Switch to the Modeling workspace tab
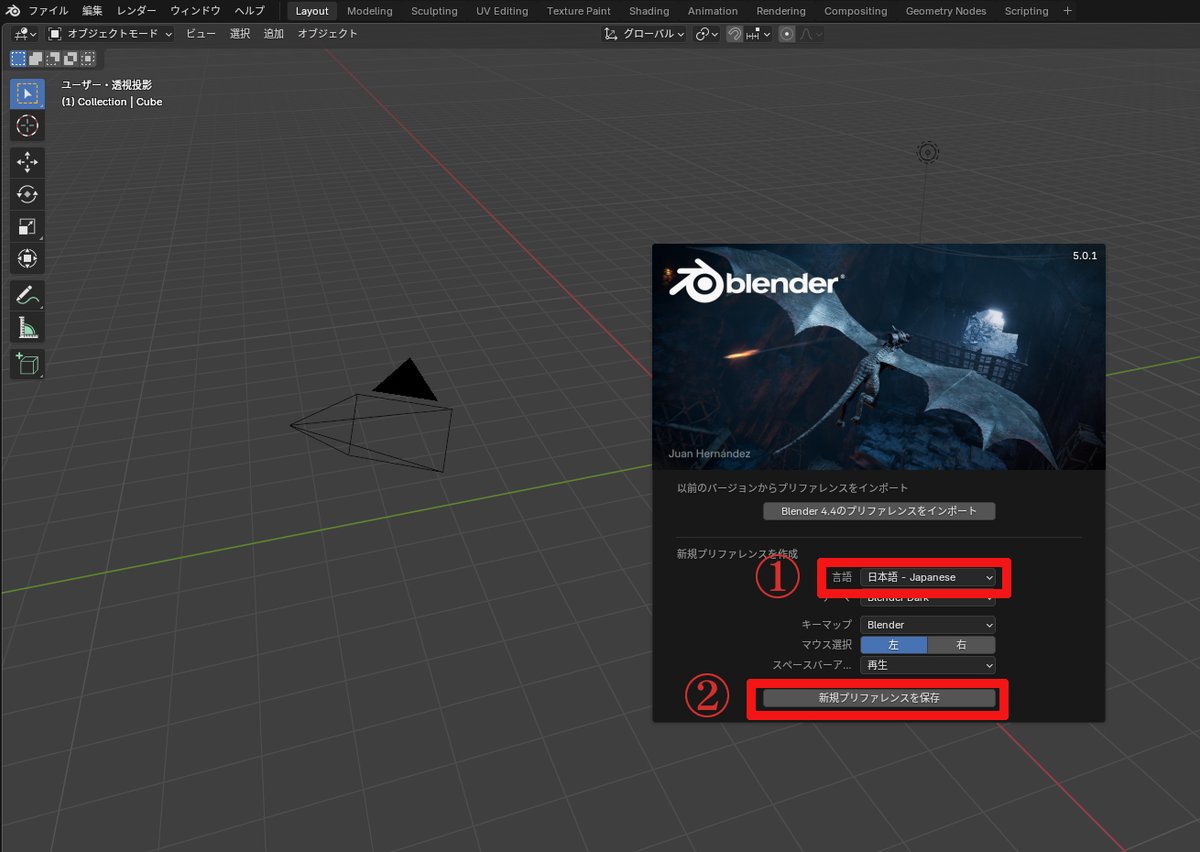Screen dimensions: 1200x852 (370, 11)
